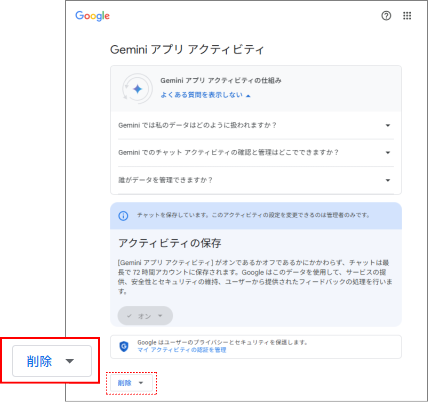Open マイ アクティビティの認証を管理 link
The width and height of the screenshot is (428, 402).
tap(182, 350)
